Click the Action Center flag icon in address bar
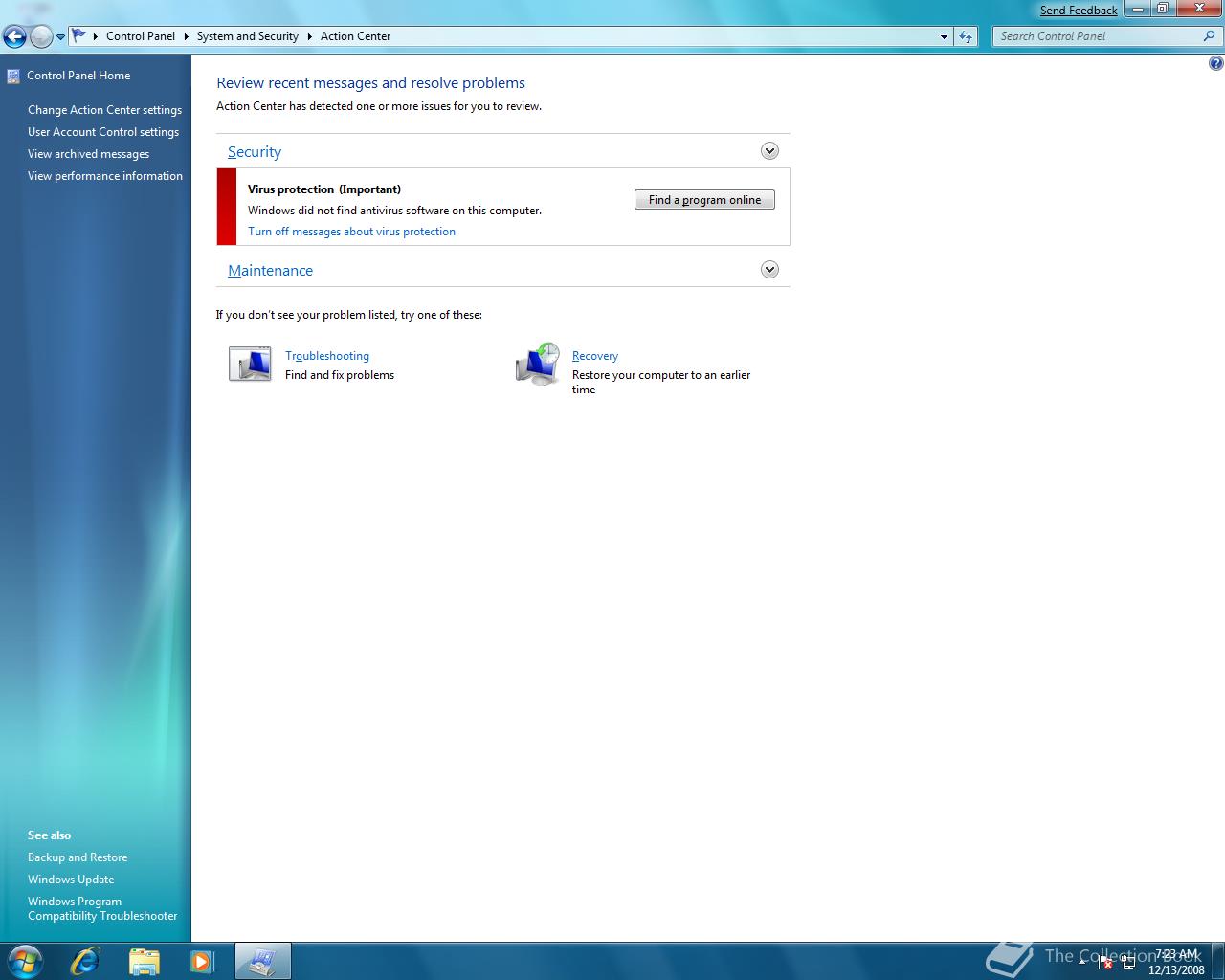Viewport: 1225px width, 980px height. coord(79,35)
